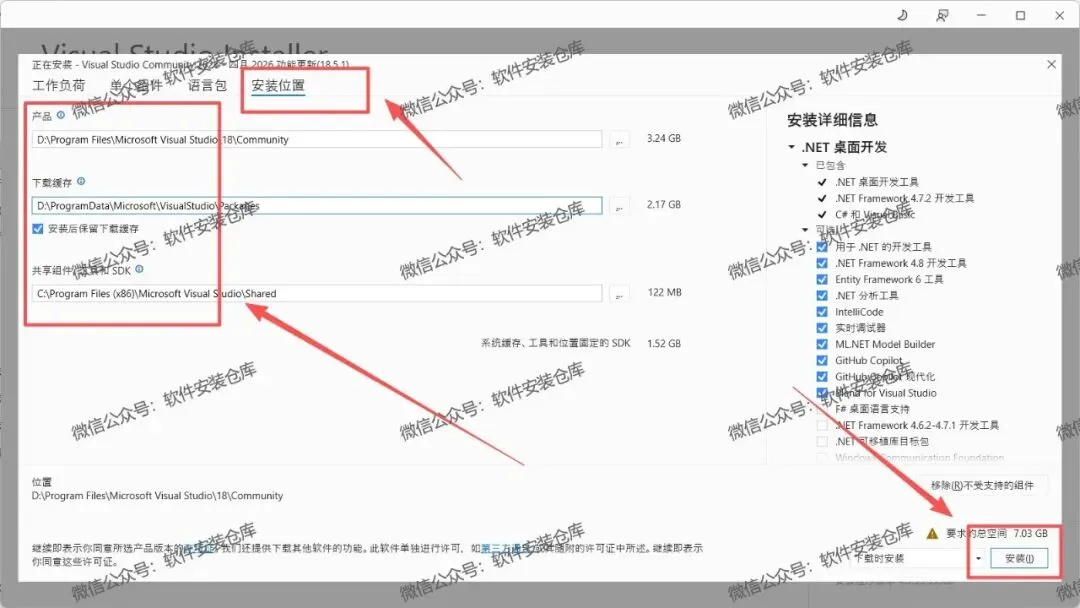Collapse the 已包含 group
This screenshot has width=1080, height=608.
804,165
